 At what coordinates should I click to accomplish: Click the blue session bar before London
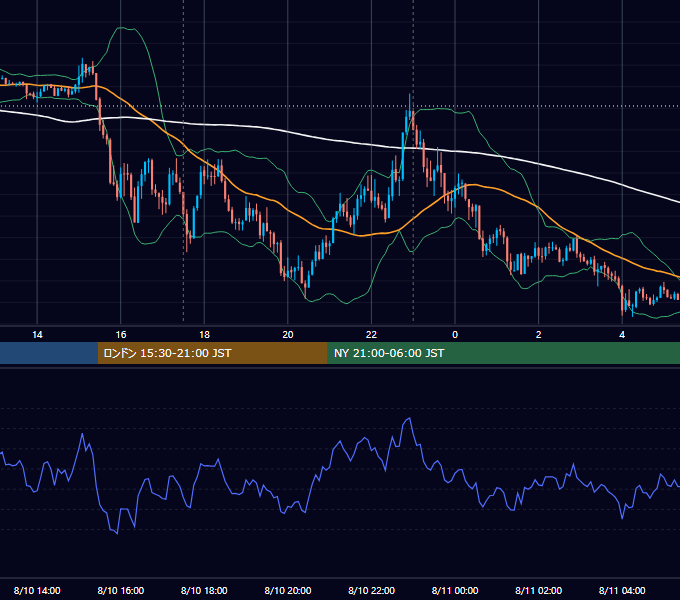tap(49, 353)
